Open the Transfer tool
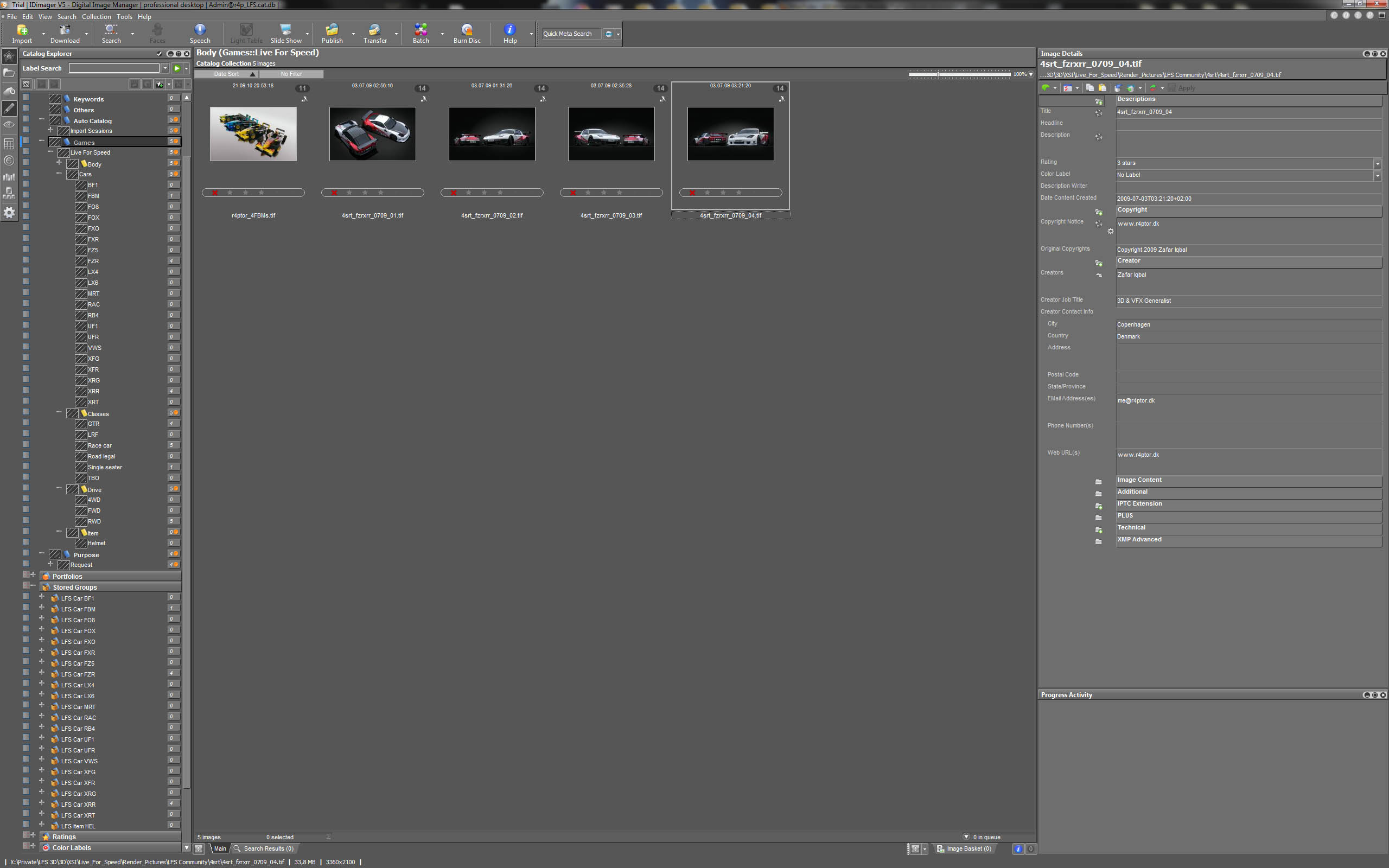The height and width of the screenshot is (868, 1389). click(x=375, y=33)
